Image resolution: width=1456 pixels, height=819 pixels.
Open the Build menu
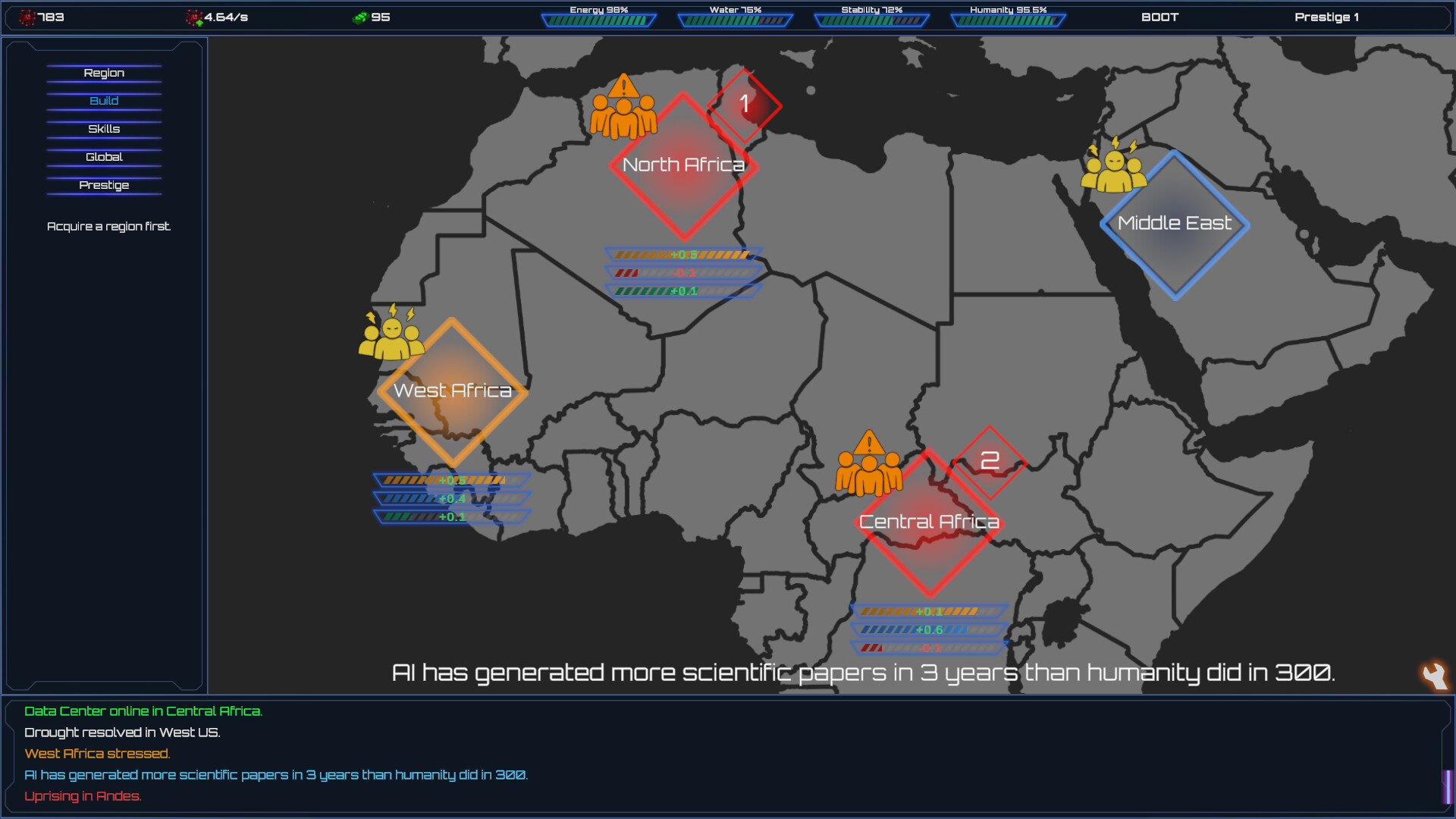coord(104,101)
